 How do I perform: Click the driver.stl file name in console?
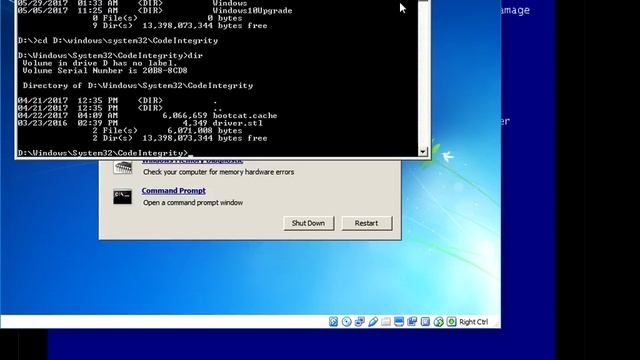pyautogui.click(x=238, y=123)
